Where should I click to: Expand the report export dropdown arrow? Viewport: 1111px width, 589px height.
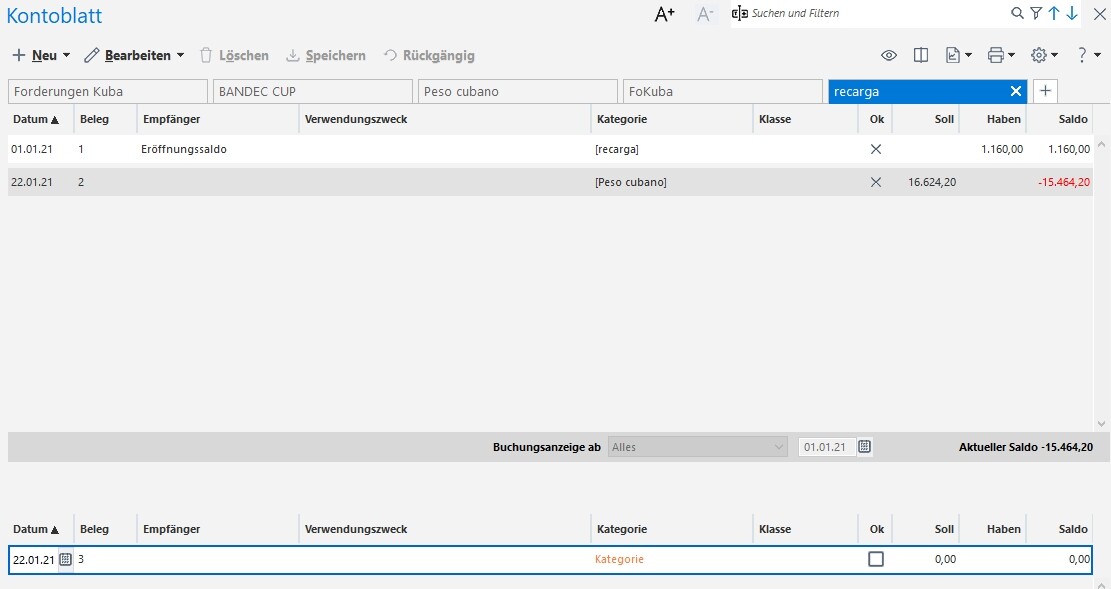click(969, 55)
